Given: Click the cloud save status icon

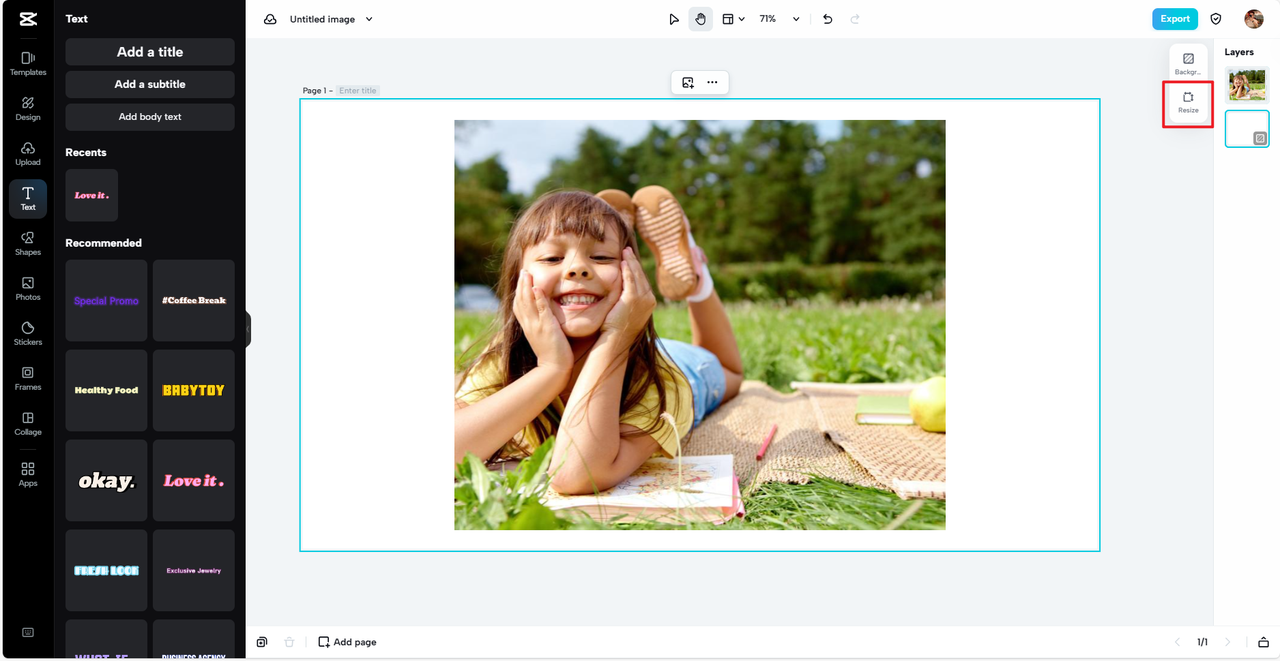Looking at the screenshot, I should tap(270, 19).
